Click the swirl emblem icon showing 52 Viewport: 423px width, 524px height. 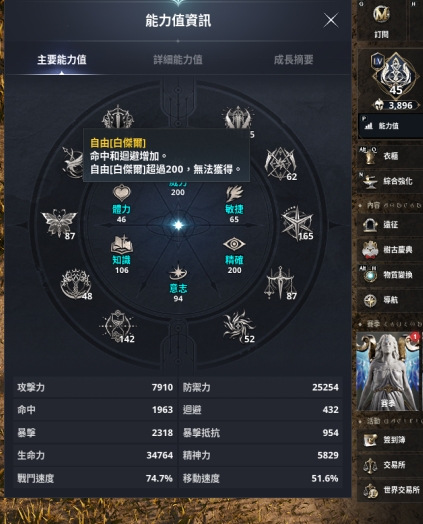coord(238,326)
